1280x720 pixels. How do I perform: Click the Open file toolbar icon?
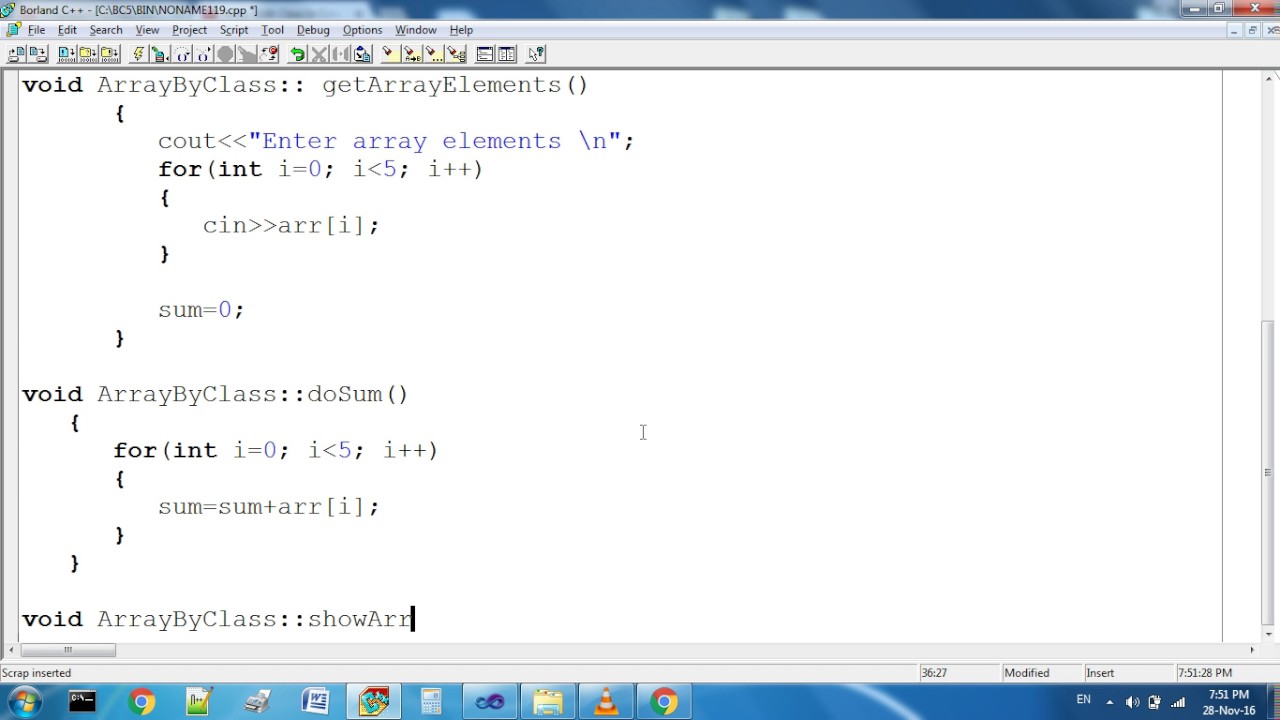16,54
